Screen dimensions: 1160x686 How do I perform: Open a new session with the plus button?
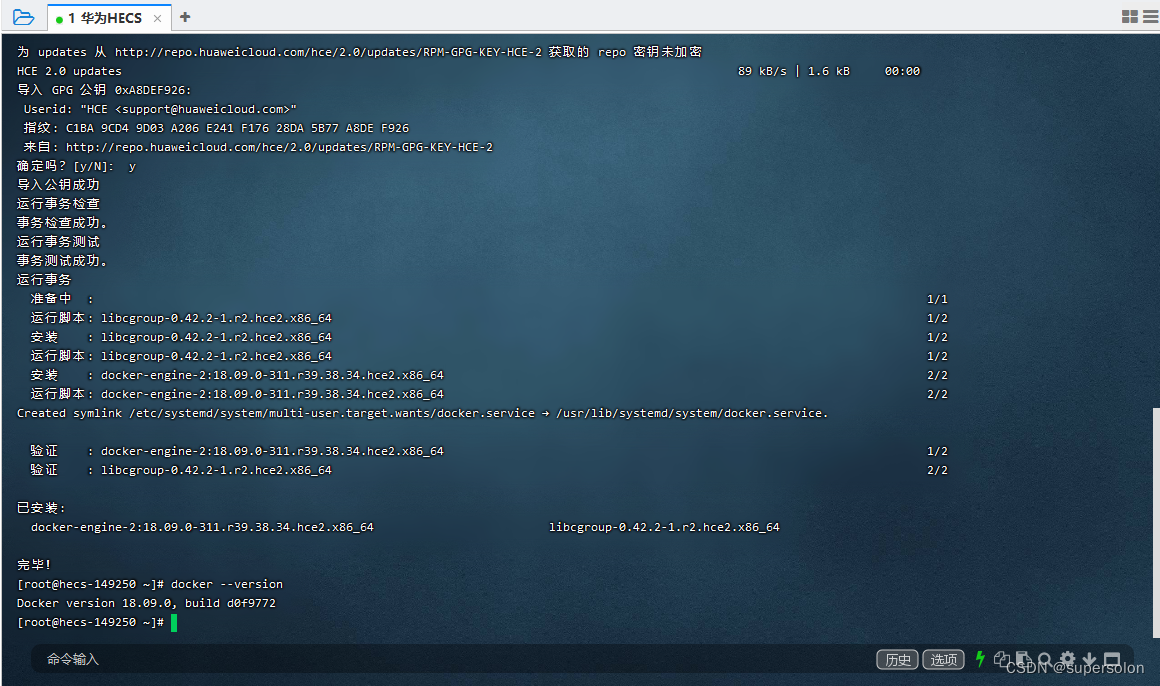[185, 17]
